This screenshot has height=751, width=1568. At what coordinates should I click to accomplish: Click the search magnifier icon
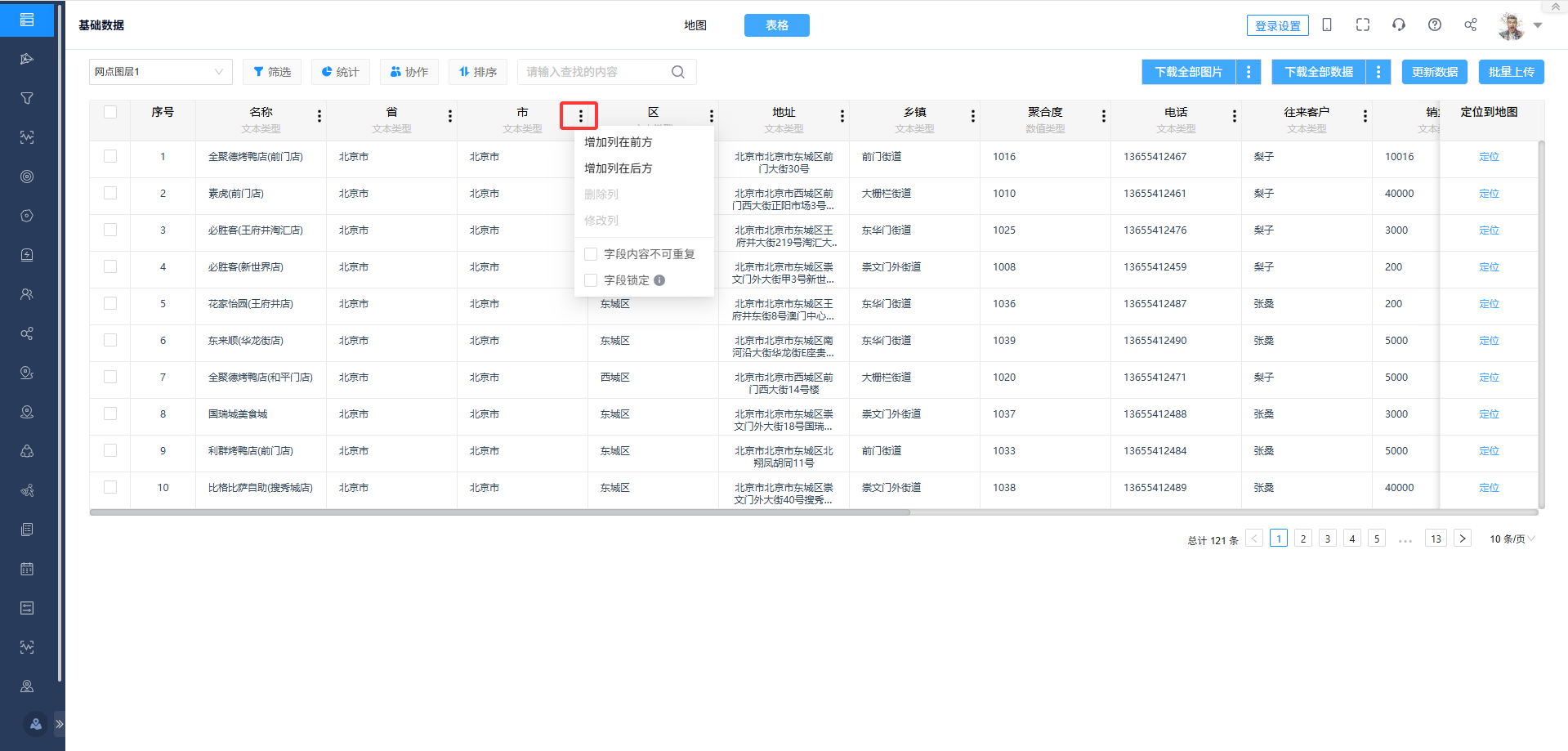[677, 72]
